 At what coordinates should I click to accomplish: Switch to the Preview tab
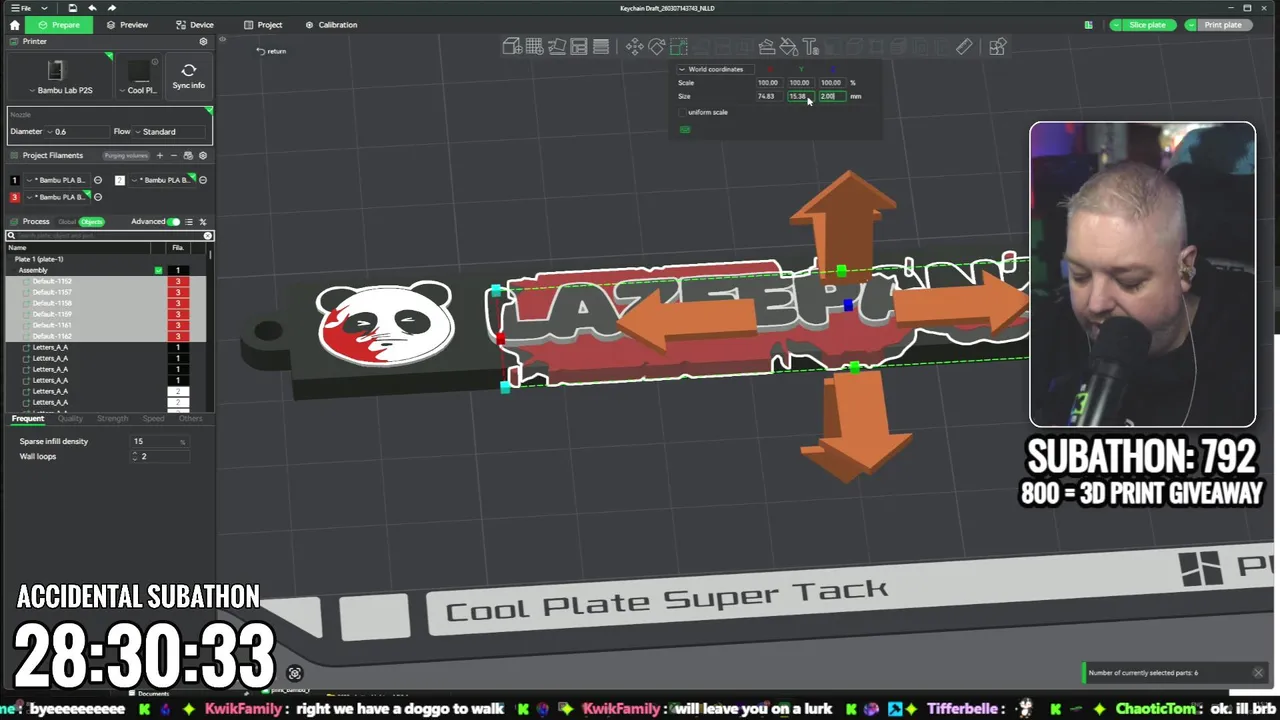pos(127,25)
